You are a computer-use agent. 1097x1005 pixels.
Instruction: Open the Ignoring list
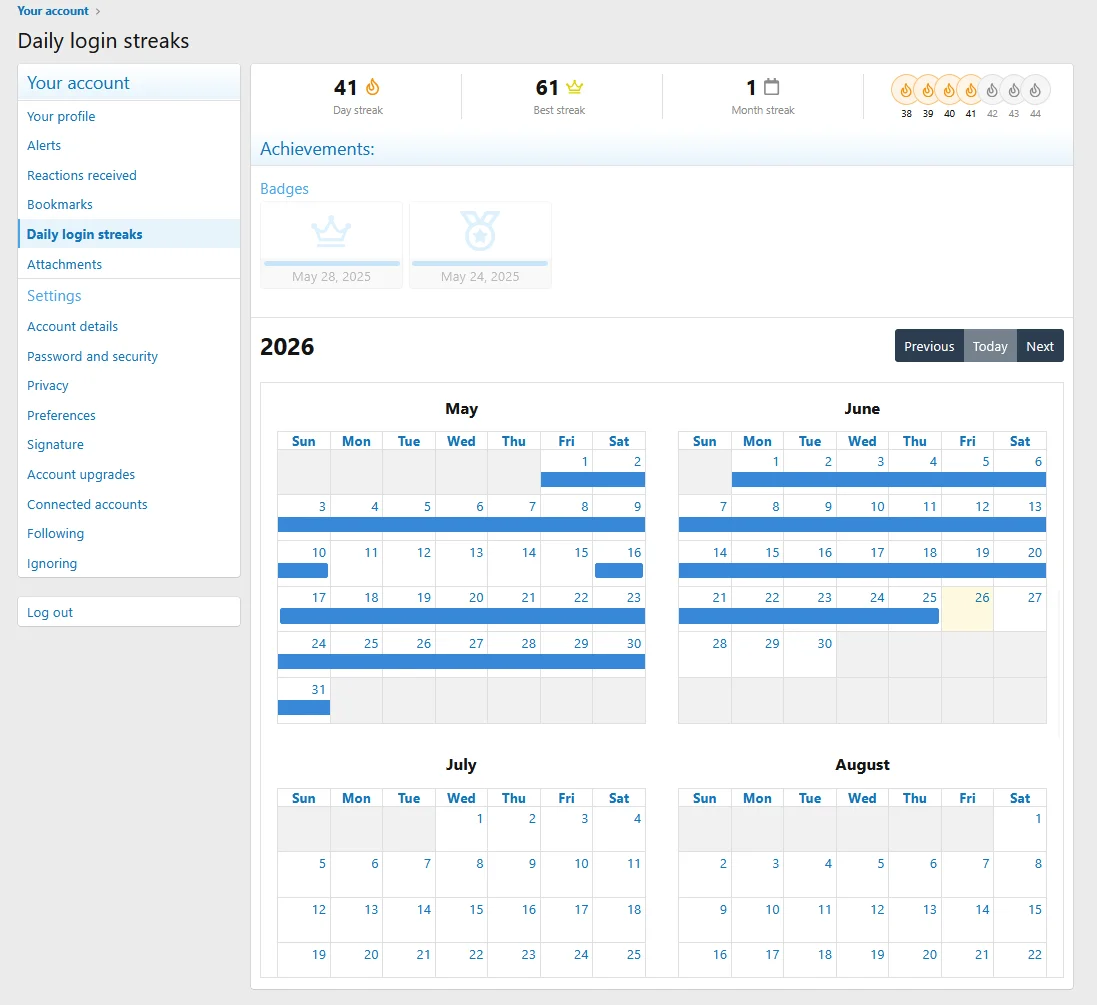(x=129, y=563)
